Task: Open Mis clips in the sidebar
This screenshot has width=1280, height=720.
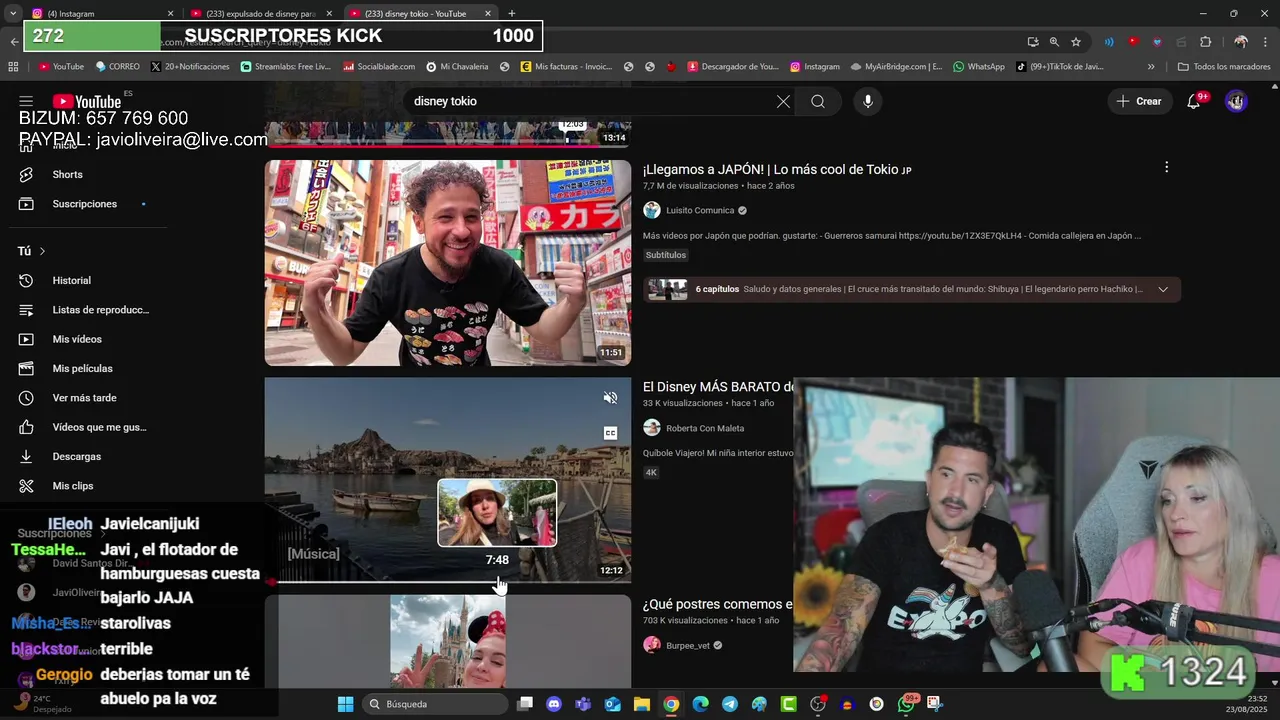Action: point(72,486)
